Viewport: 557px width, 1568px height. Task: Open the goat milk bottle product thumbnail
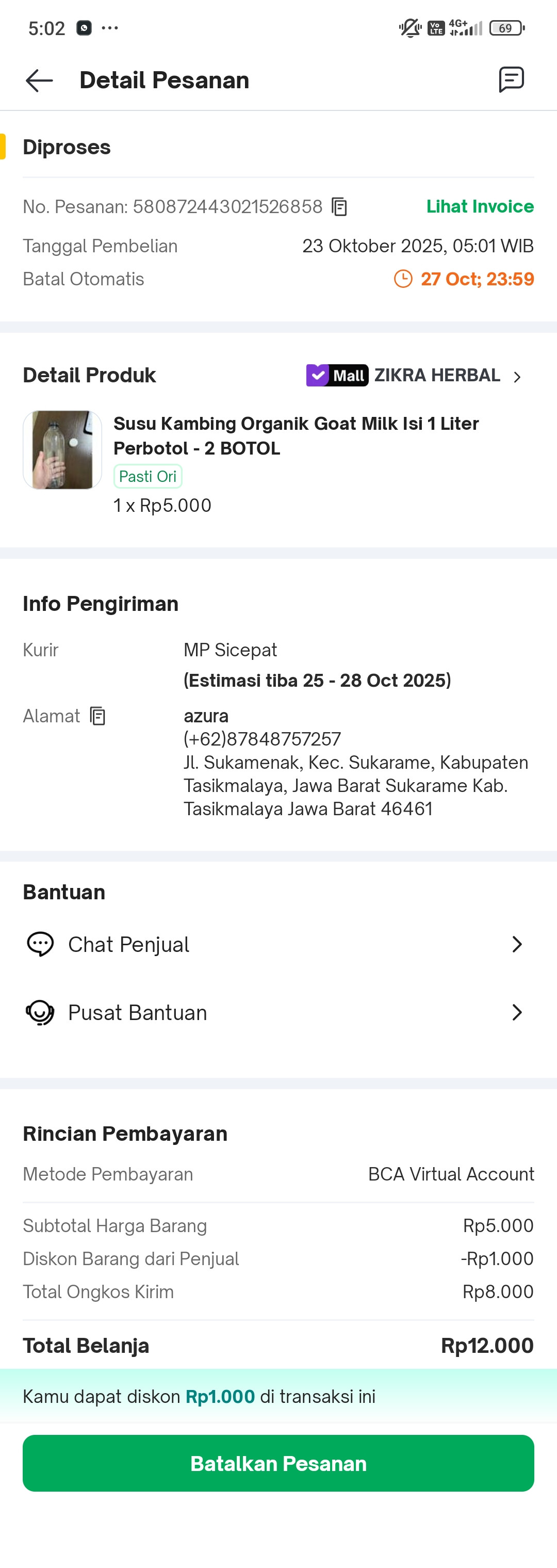(62, 450)
